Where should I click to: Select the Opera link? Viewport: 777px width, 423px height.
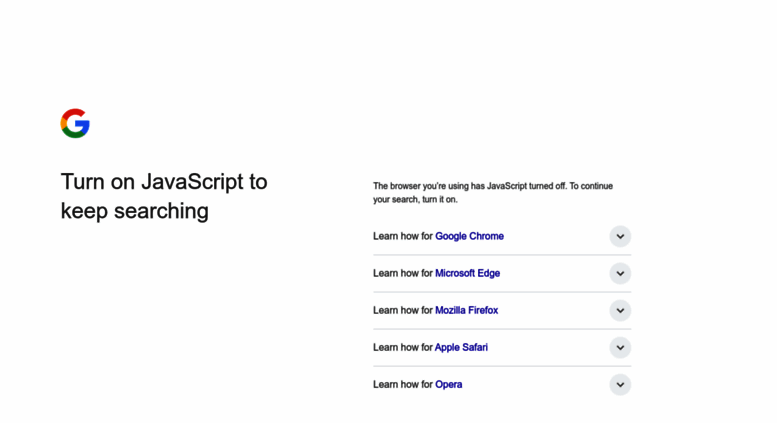(x=448, y=384)
